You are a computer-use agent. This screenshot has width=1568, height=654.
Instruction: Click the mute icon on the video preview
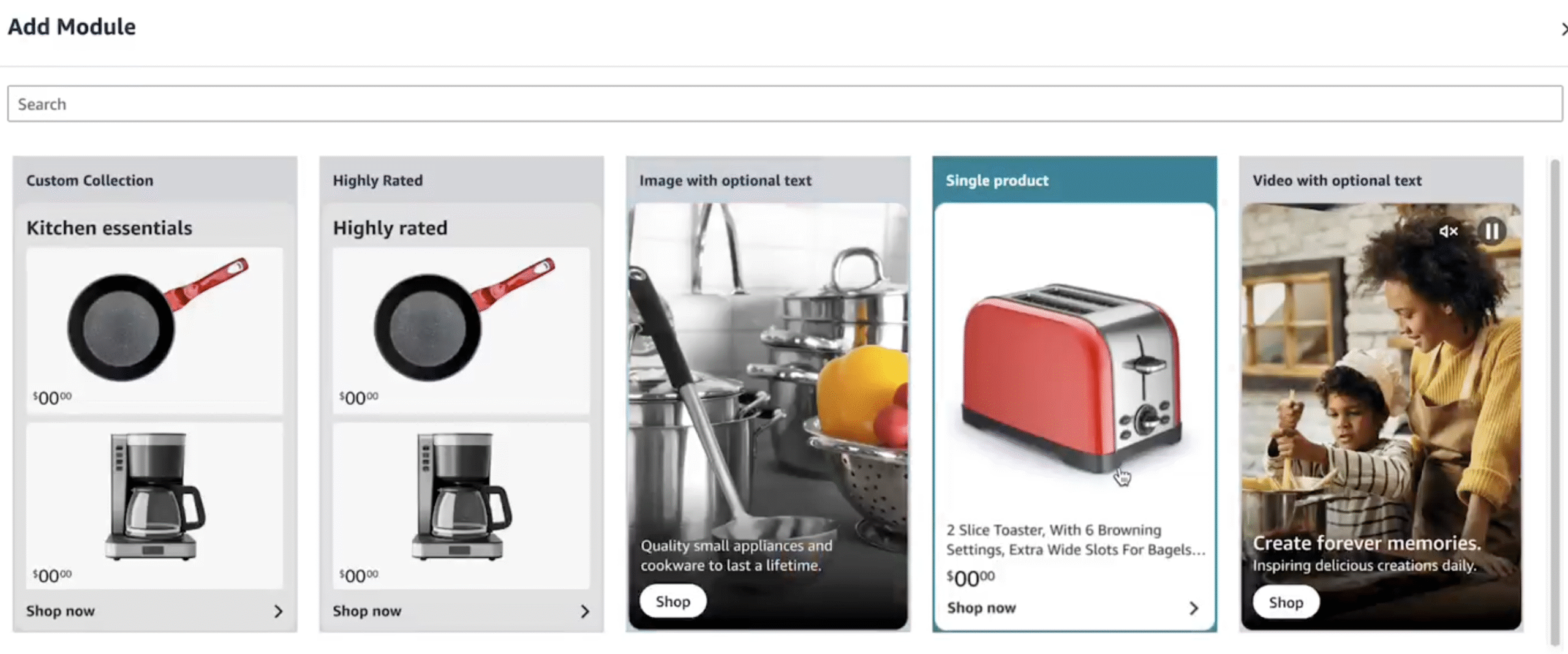(1449, 231)
